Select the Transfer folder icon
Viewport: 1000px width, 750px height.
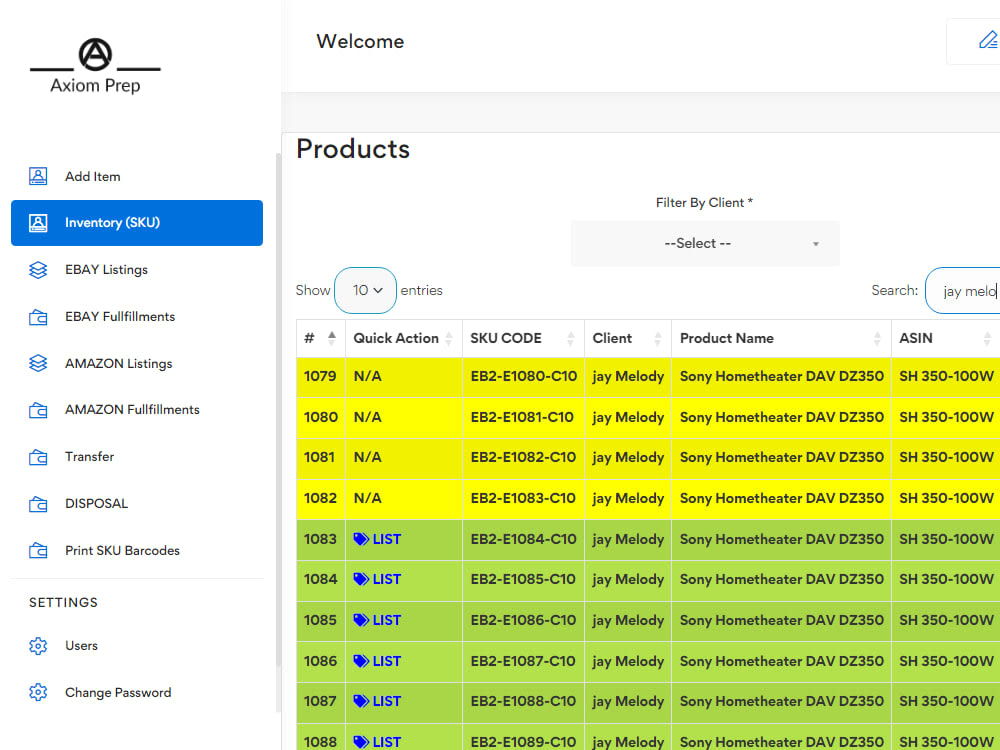37,457
